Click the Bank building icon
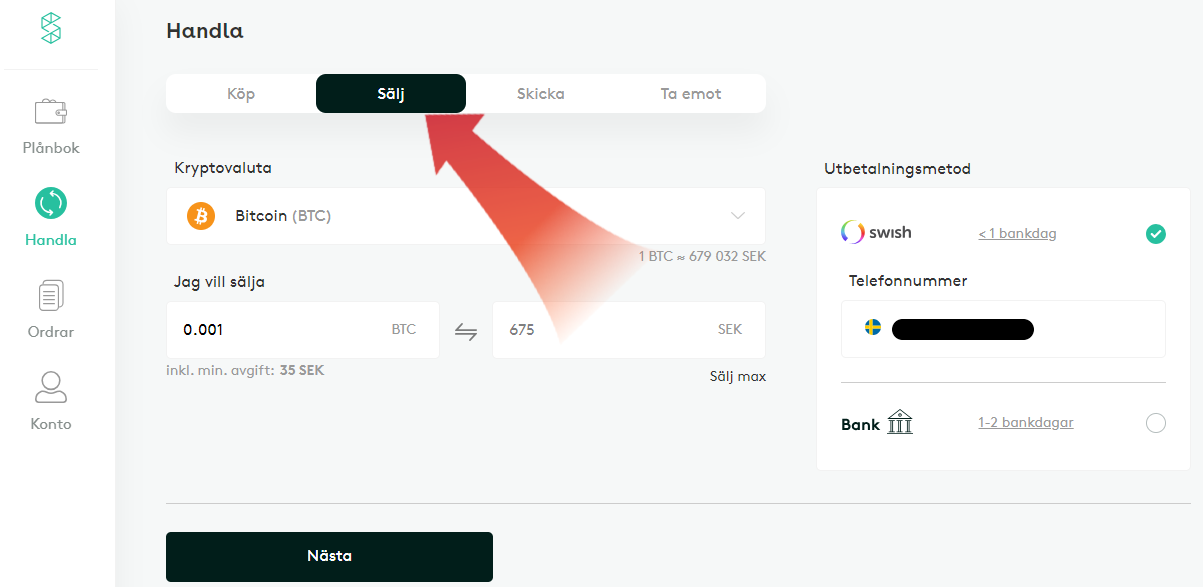 click(900, 423)
